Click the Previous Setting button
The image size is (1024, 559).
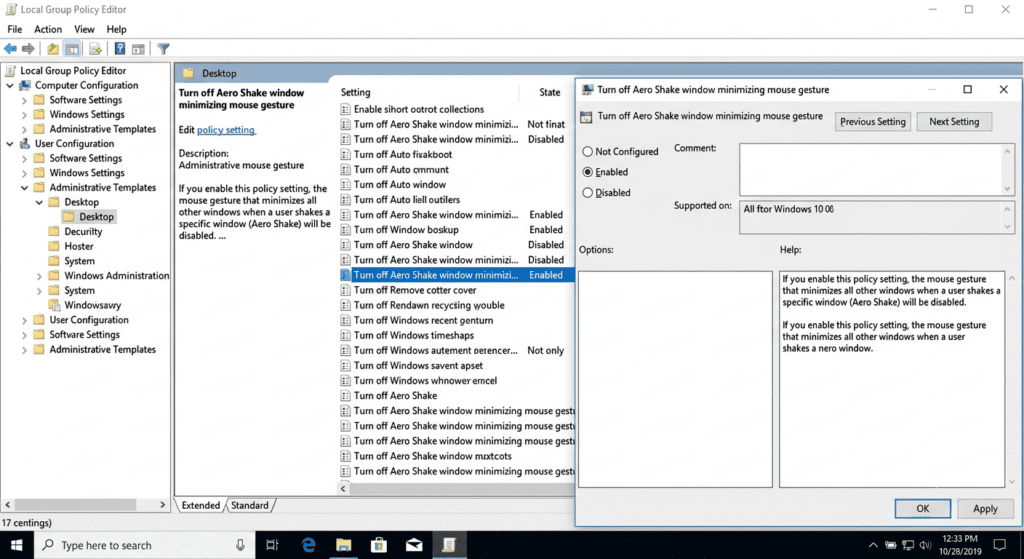coord(872,121)
